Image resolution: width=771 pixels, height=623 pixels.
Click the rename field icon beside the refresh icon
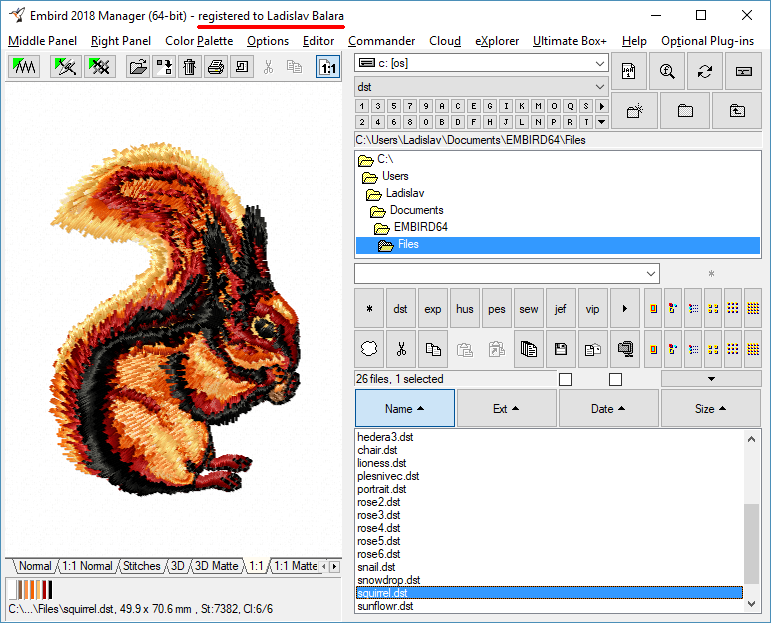[743, 71]
